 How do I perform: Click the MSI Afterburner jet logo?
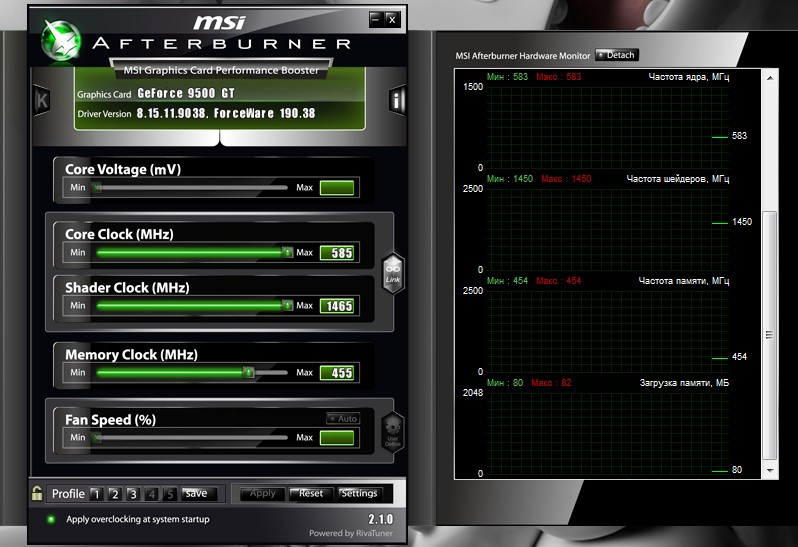point(61,41)
